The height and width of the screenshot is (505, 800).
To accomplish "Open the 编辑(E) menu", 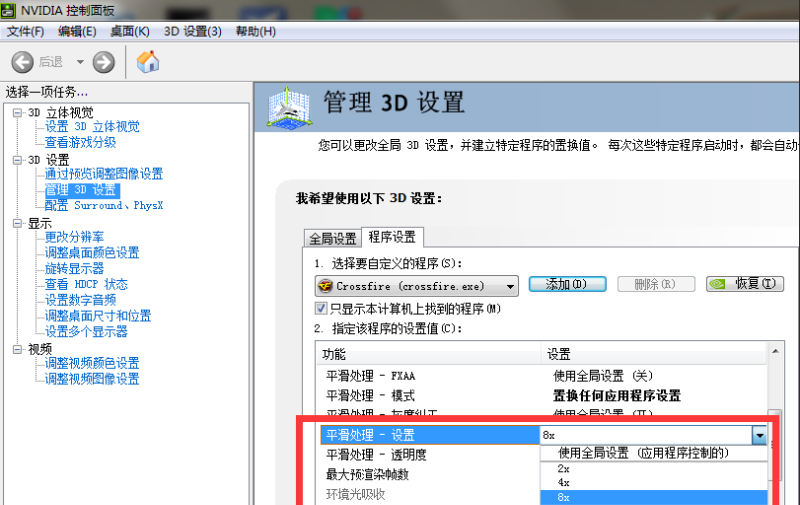I will 77,32.
